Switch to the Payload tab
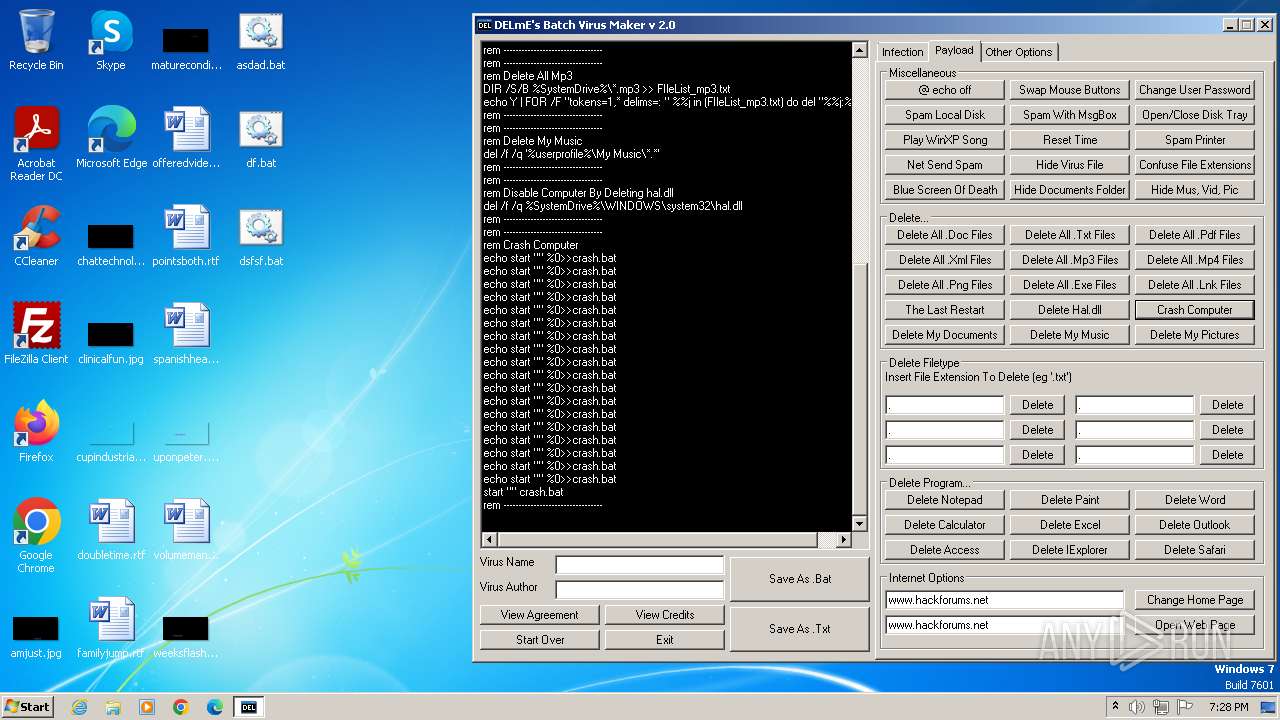Viewport: 1280px width, 720px height. [x=954, y=50]
